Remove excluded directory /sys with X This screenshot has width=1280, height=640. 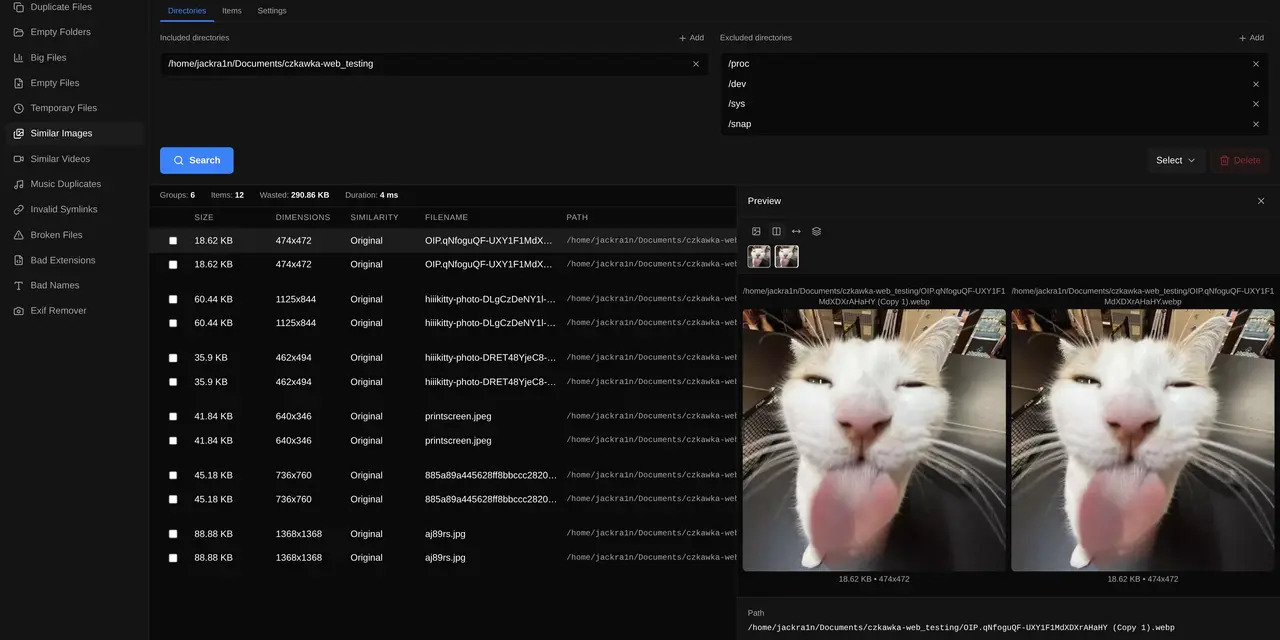(x=1256, y=104)
